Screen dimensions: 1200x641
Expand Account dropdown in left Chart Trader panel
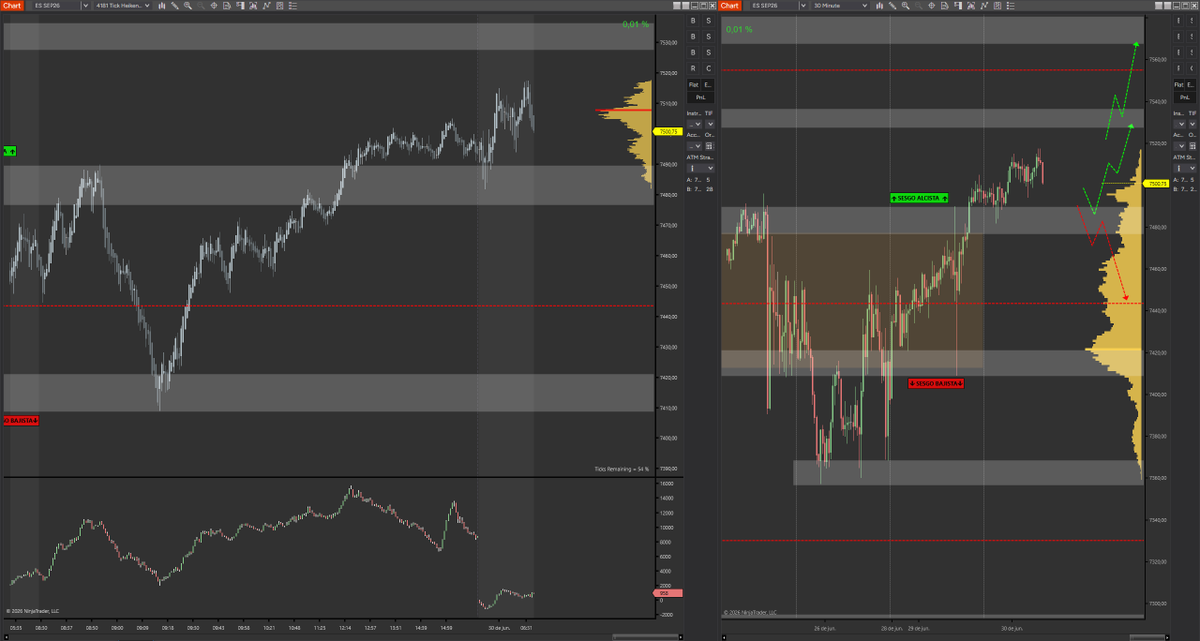693,146
